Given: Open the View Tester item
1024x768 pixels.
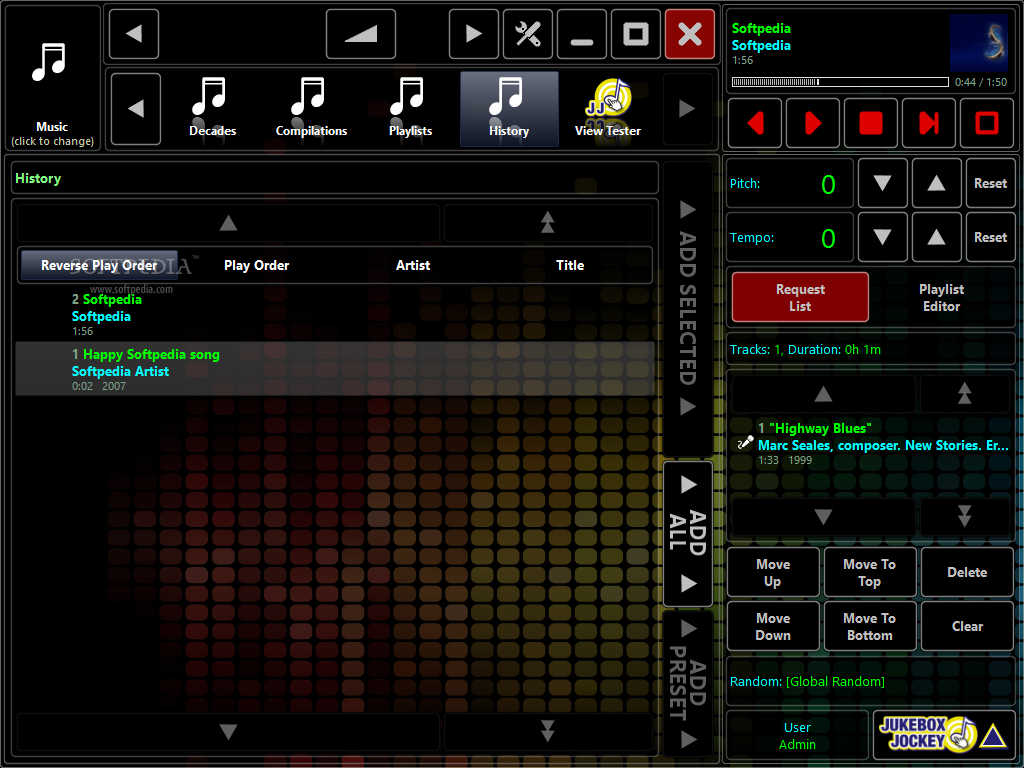Looking at the screenshot, I should [x=608, y=108].
